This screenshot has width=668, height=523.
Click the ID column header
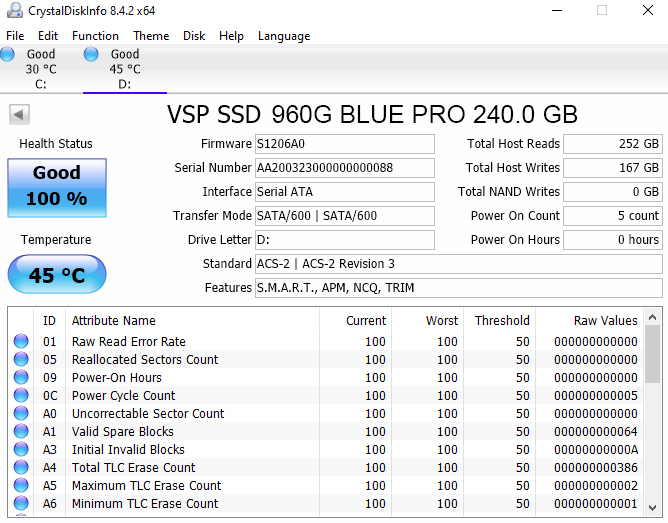pyautogui.click(x=49, y=320)
